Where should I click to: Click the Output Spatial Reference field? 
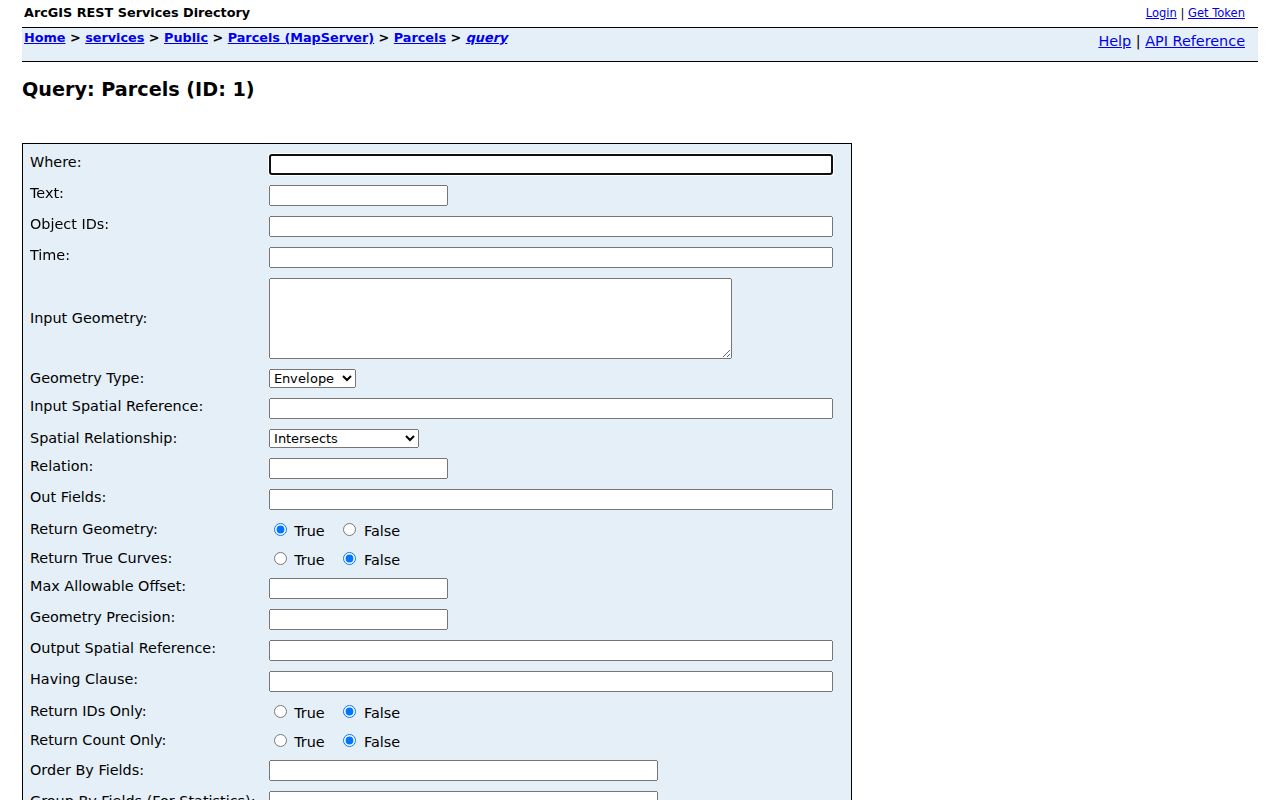tap(551, 650)
